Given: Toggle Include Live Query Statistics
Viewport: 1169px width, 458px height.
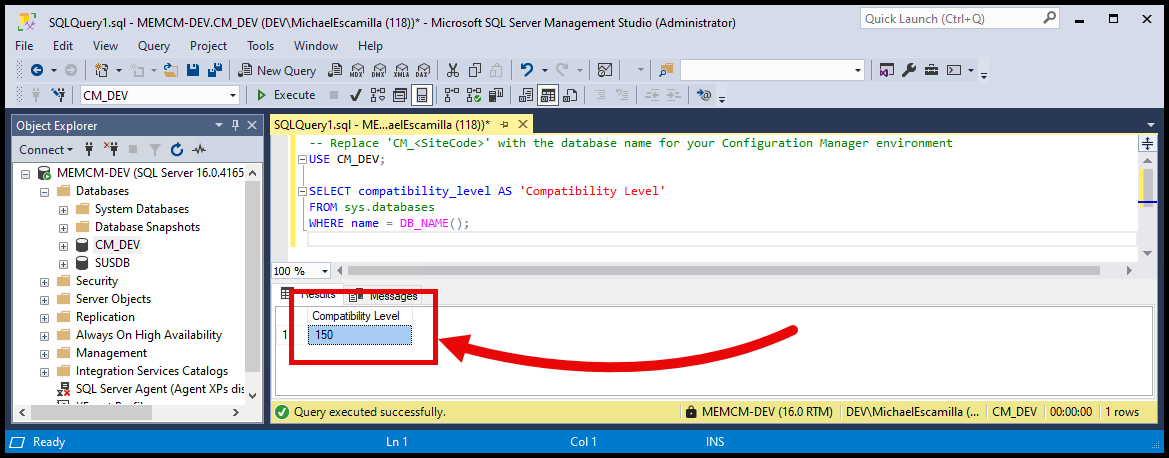Looking at the screenshot, I should click(x=473, y=95).
